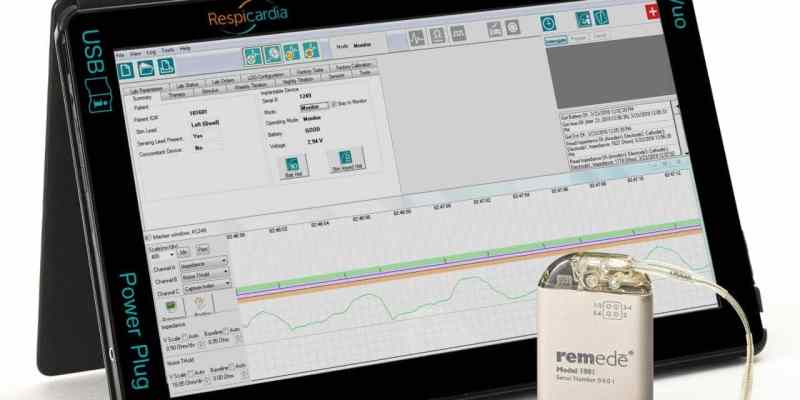800x400 pixels.
Task: Click the Battery status value GOOD
Action: click(312, 130)
